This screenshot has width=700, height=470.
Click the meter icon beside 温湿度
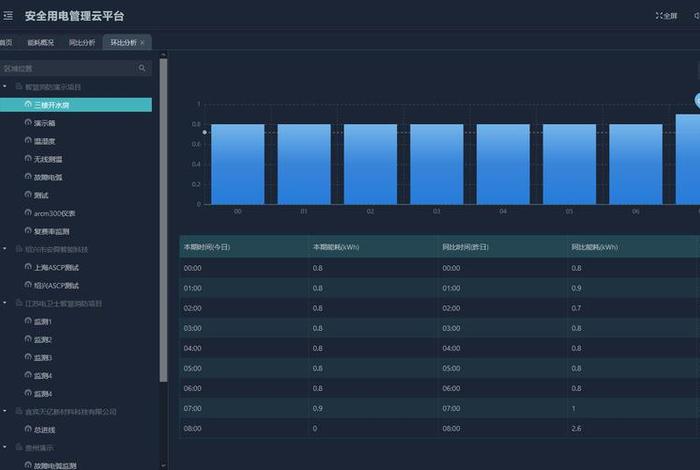(28, 141)
